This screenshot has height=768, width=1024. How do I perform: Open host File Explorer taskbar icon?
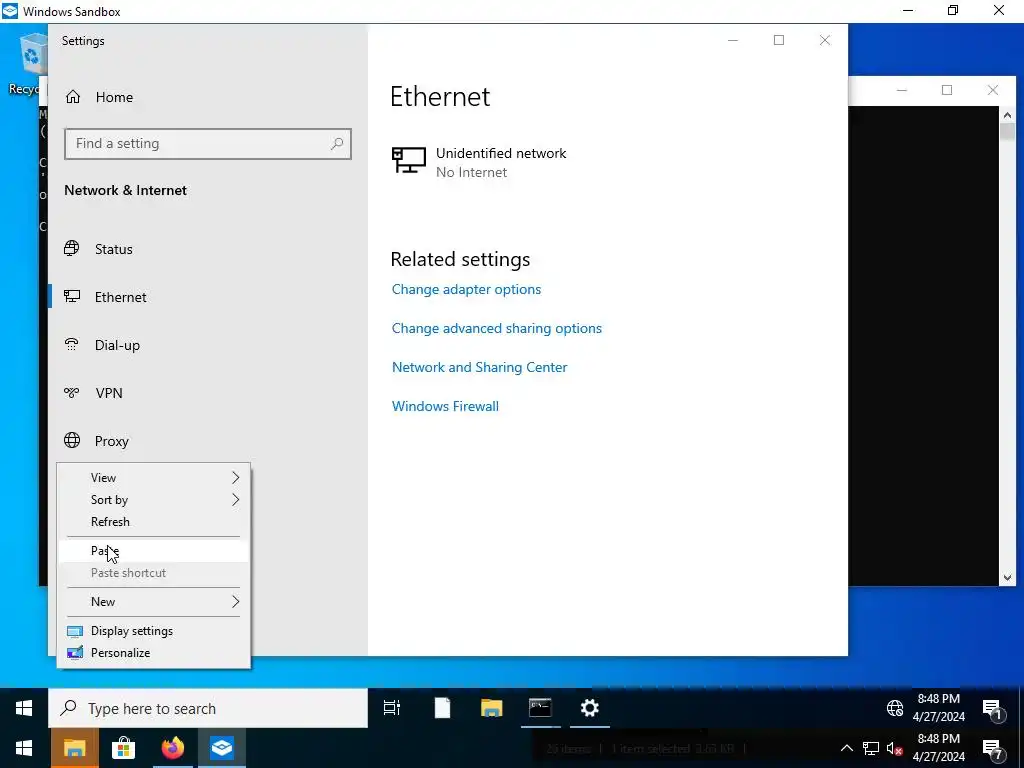[x=74, y=748]
